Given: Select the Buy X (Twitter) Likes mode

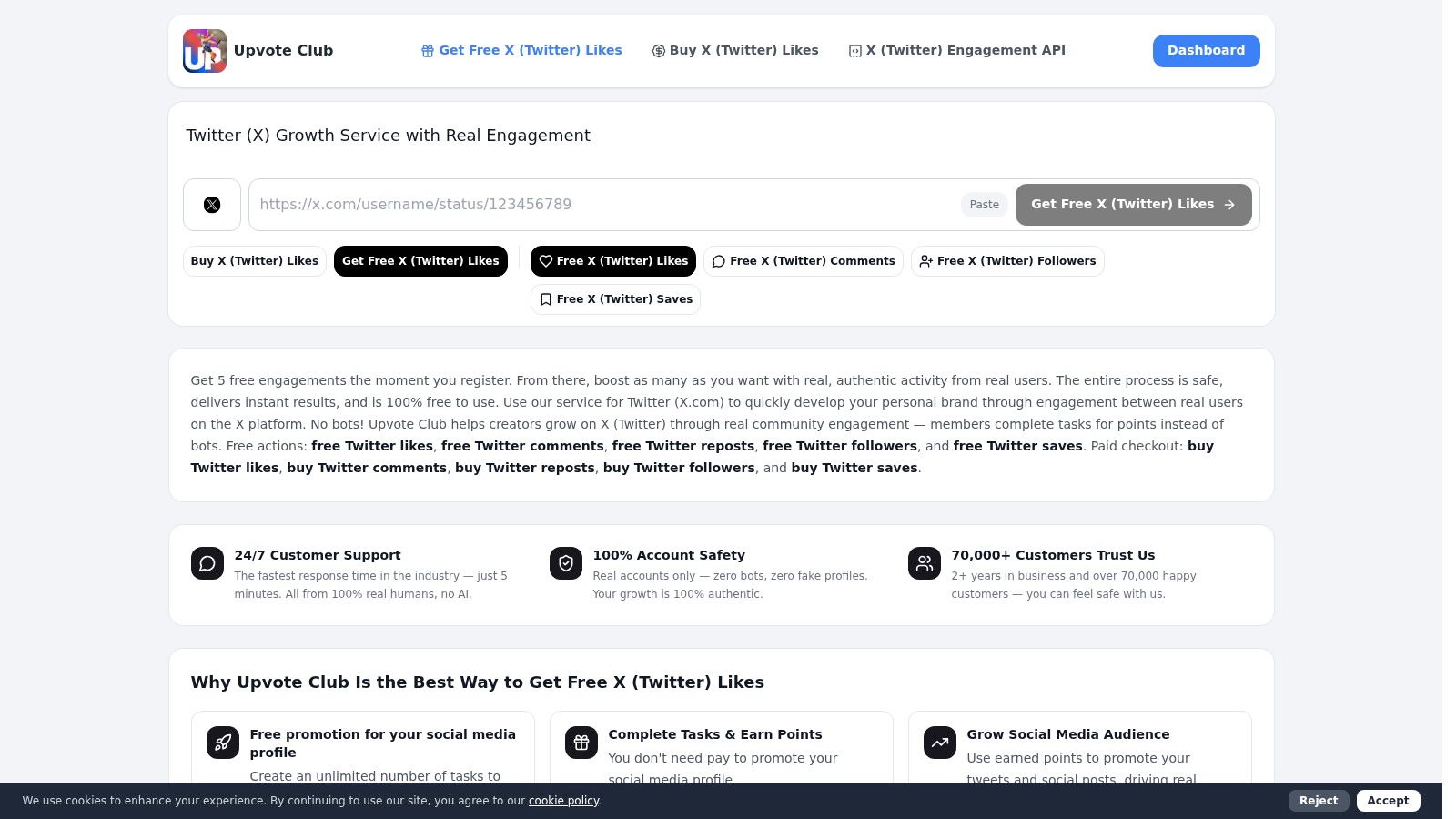Looking at the screenshot, I should point(255,261).
